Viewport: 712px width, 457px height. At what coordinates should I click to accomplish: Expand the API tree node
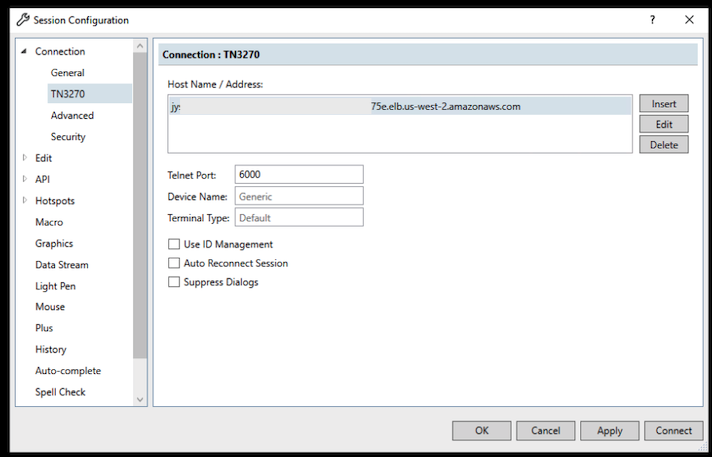point(24,179)
